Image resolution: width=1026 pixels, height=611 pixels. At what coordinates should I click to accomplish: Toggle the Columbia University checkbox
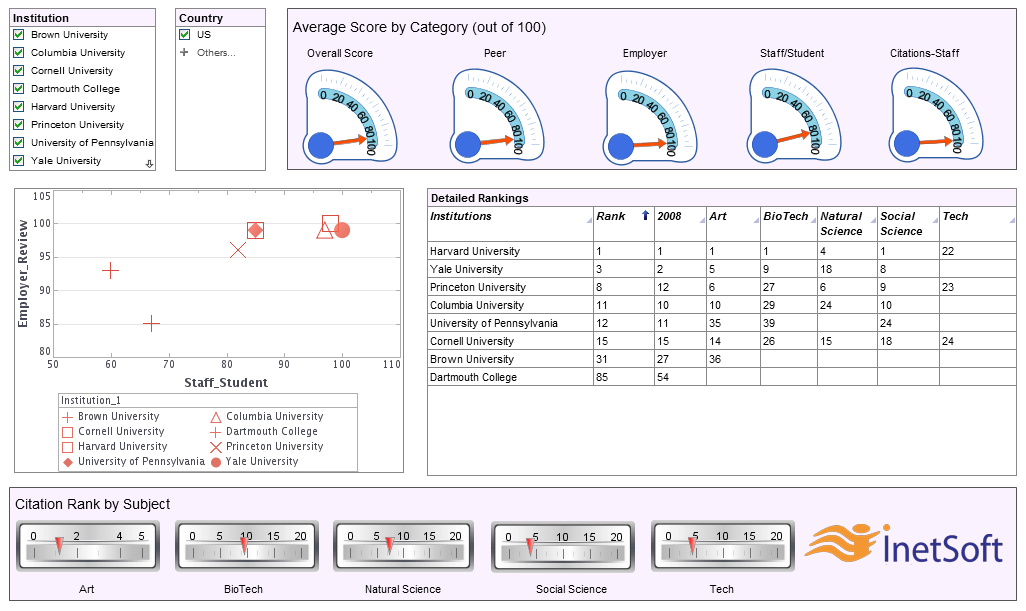coord(19,52)
